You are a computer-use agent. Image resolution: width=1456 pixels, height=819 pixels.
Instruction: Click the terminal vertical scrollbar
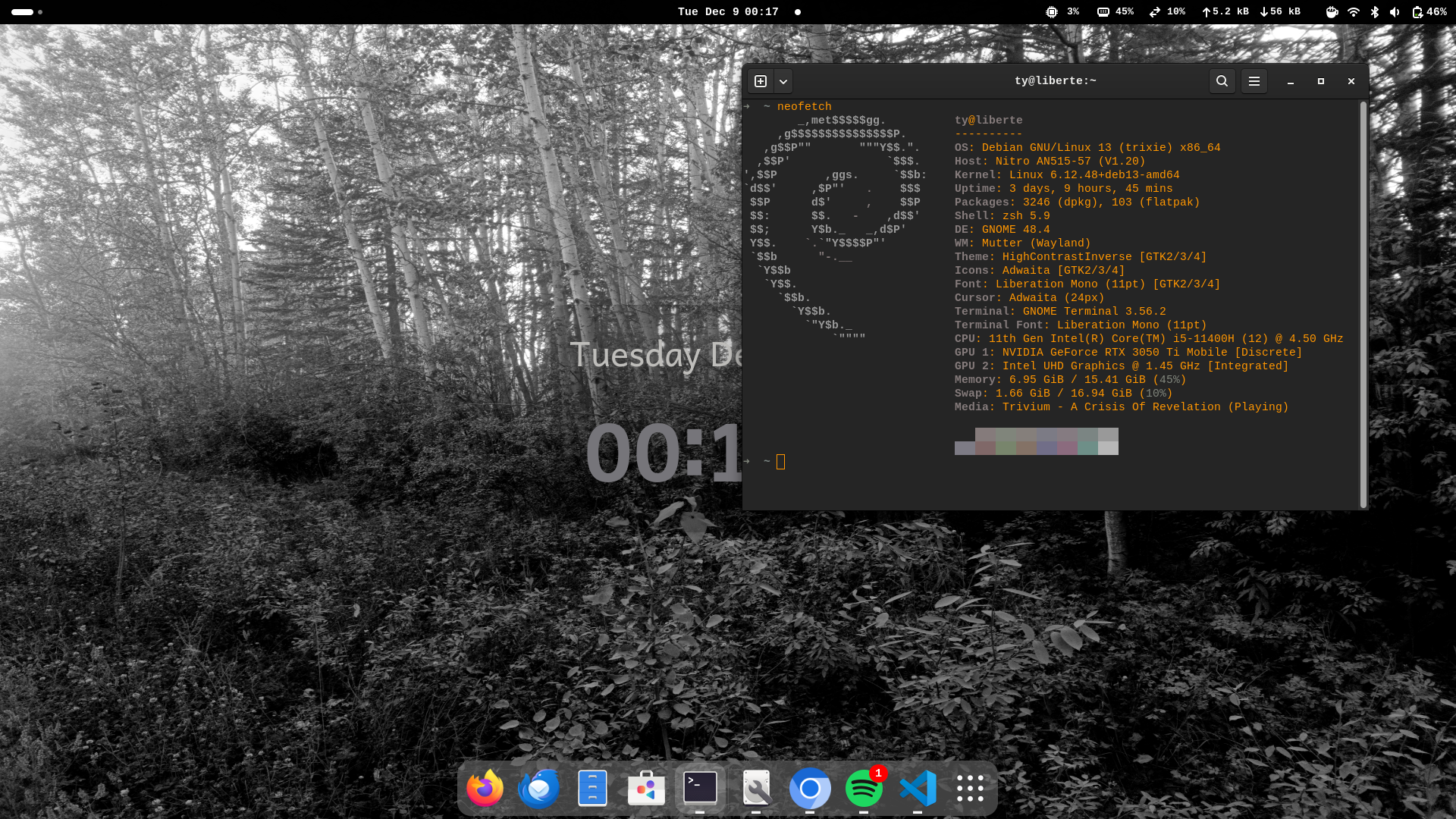pos(1363,303)
